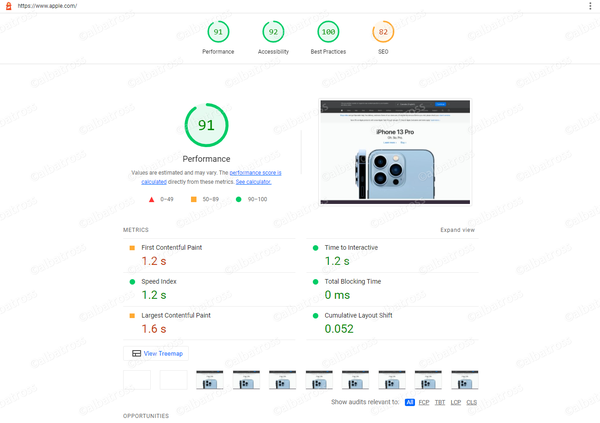The height and width of the screenshot is (423, 600).
Task: Open the See calculator link
Action: pos(253,182)
